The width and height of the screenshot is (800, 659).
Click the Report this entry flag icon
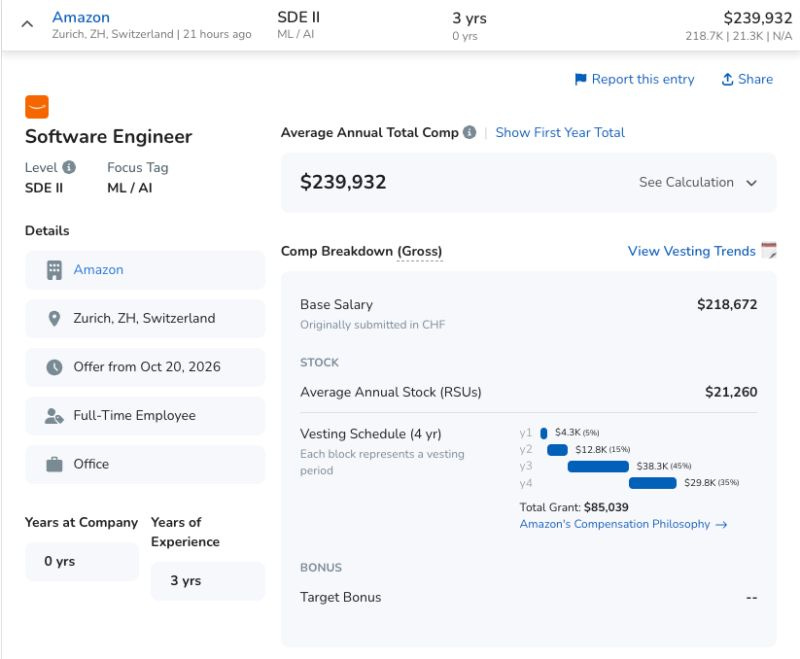(580, 80)
